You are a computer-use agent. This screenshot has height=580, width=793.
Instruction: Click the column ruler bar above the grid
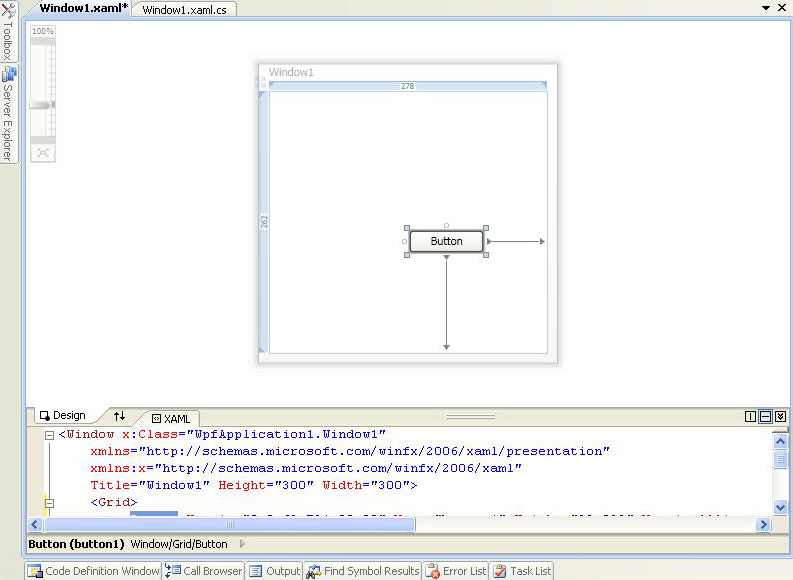(408, 86)
